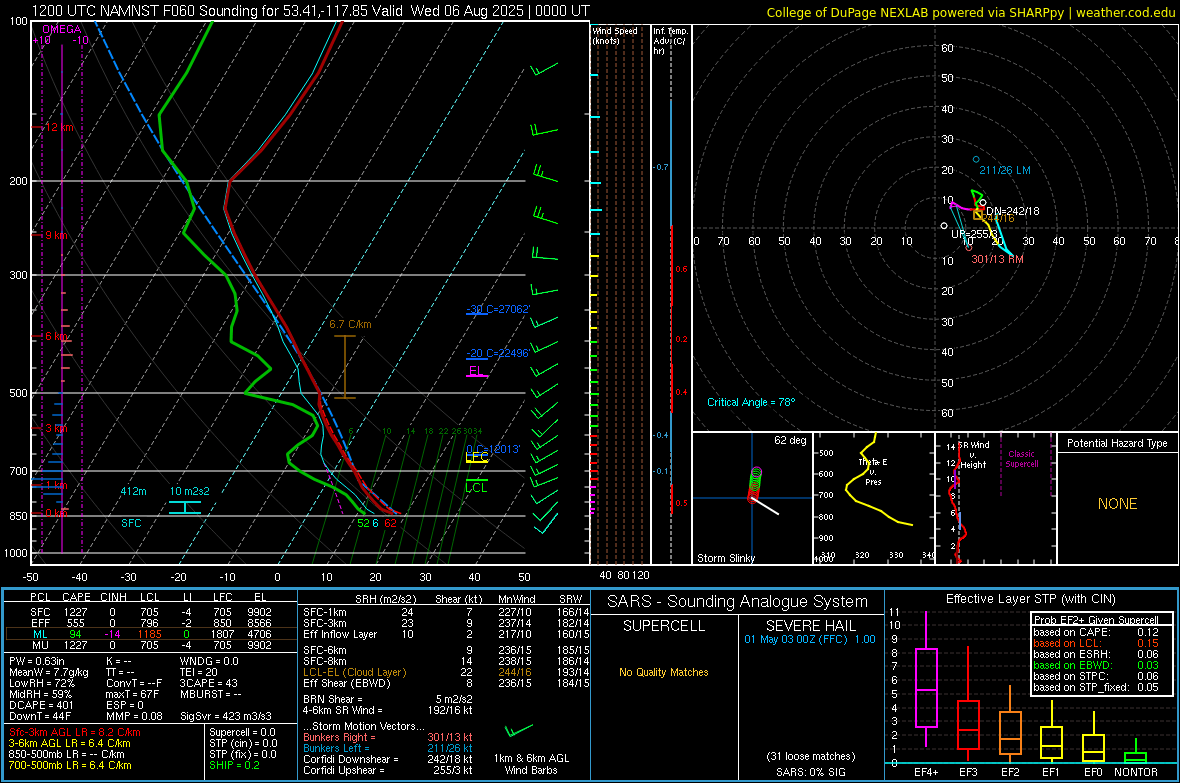Click the MeanW = 7.7g/kg value
Screen dimensions: 1180x783
(49, 672)
